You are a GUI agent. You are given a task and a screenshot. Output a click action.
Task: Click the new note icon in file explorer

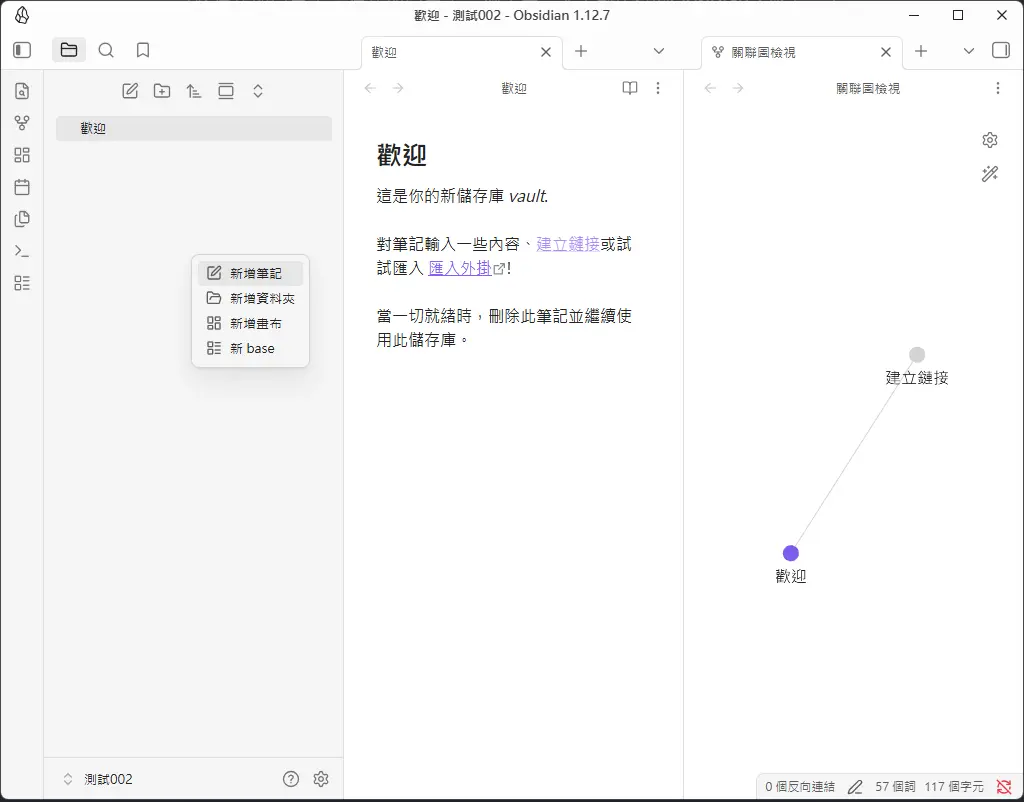[130, 91]
